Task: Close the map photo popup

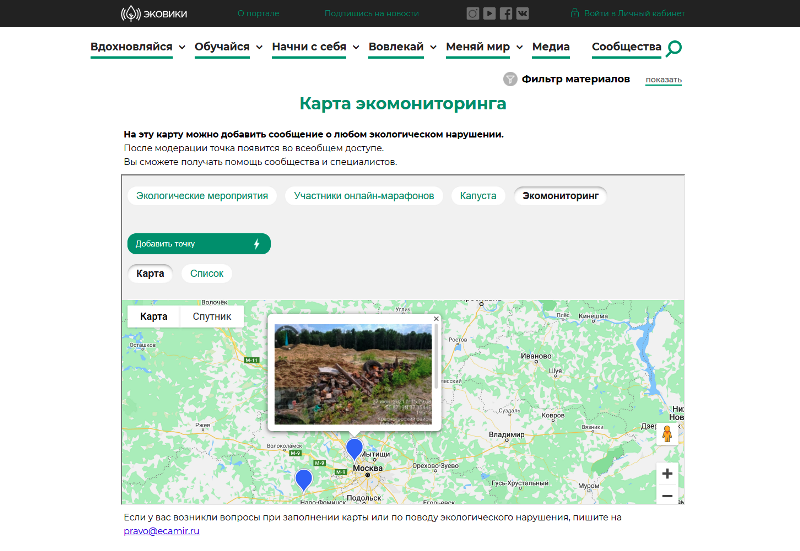Action: pyautogui.click(x=436, y=319)
